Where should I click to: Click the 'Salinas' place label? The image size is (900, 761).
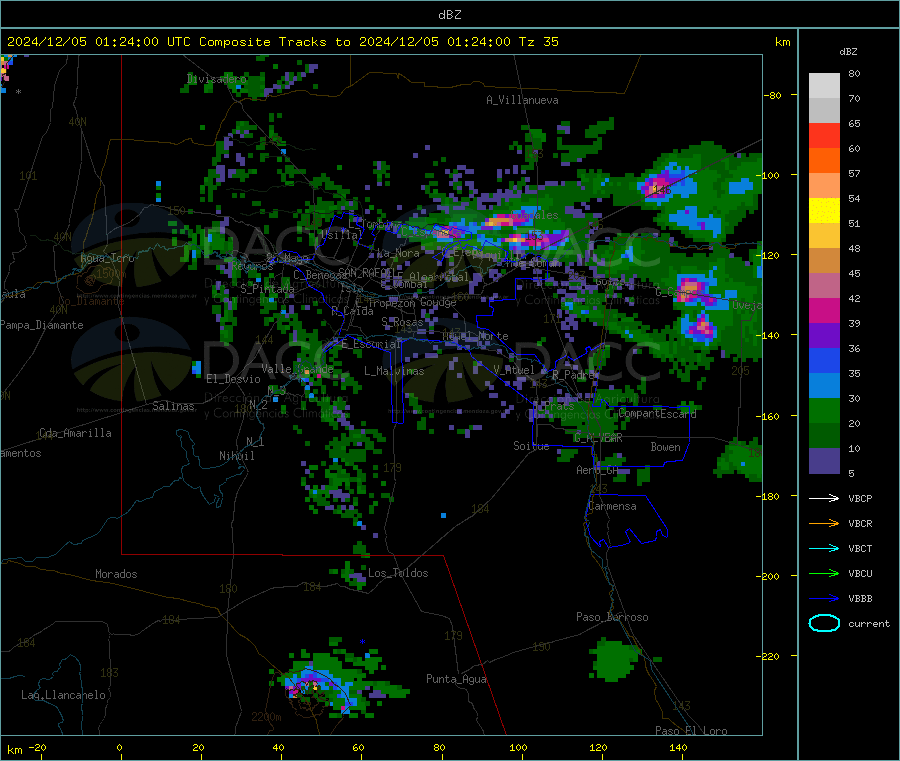pyautogui.click(x=173, y=406)
